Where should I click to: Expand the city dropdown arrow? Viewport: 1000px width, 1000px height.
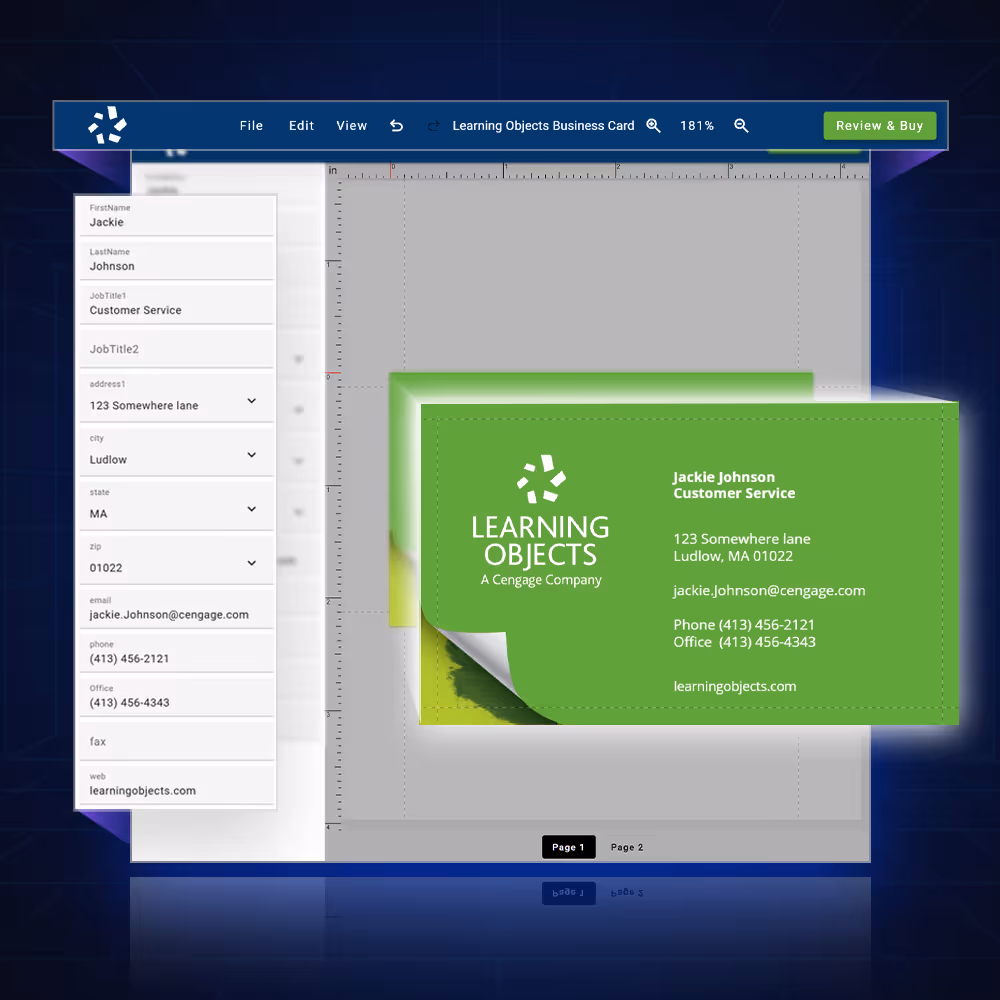coord(251,455)
